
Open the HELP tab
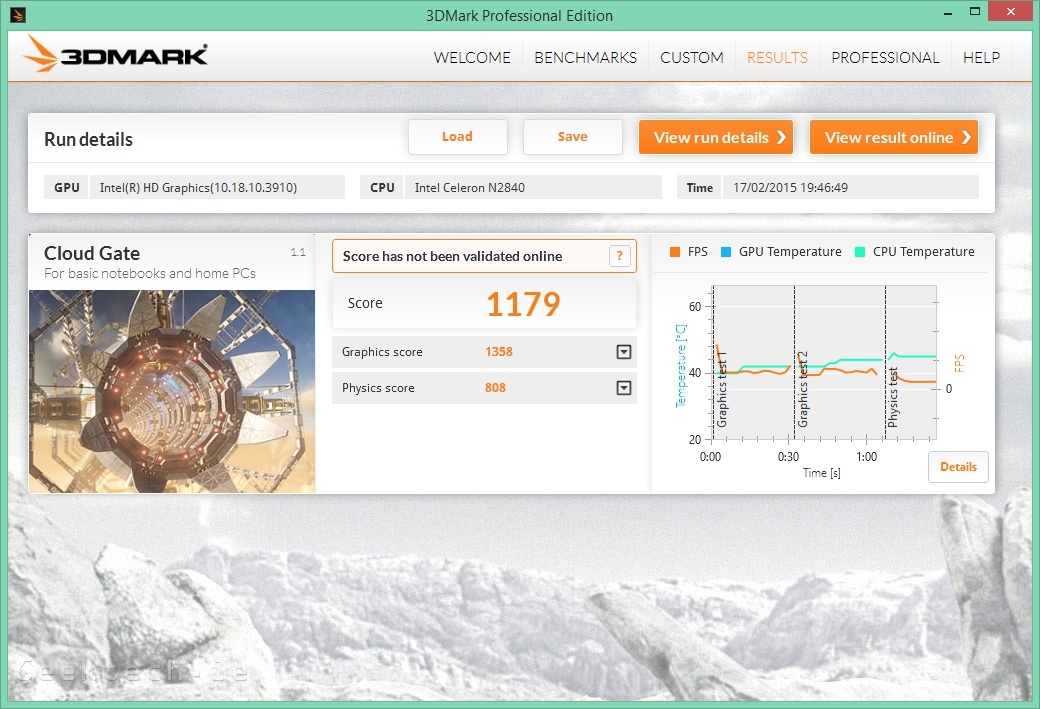(x=982, y=58)
